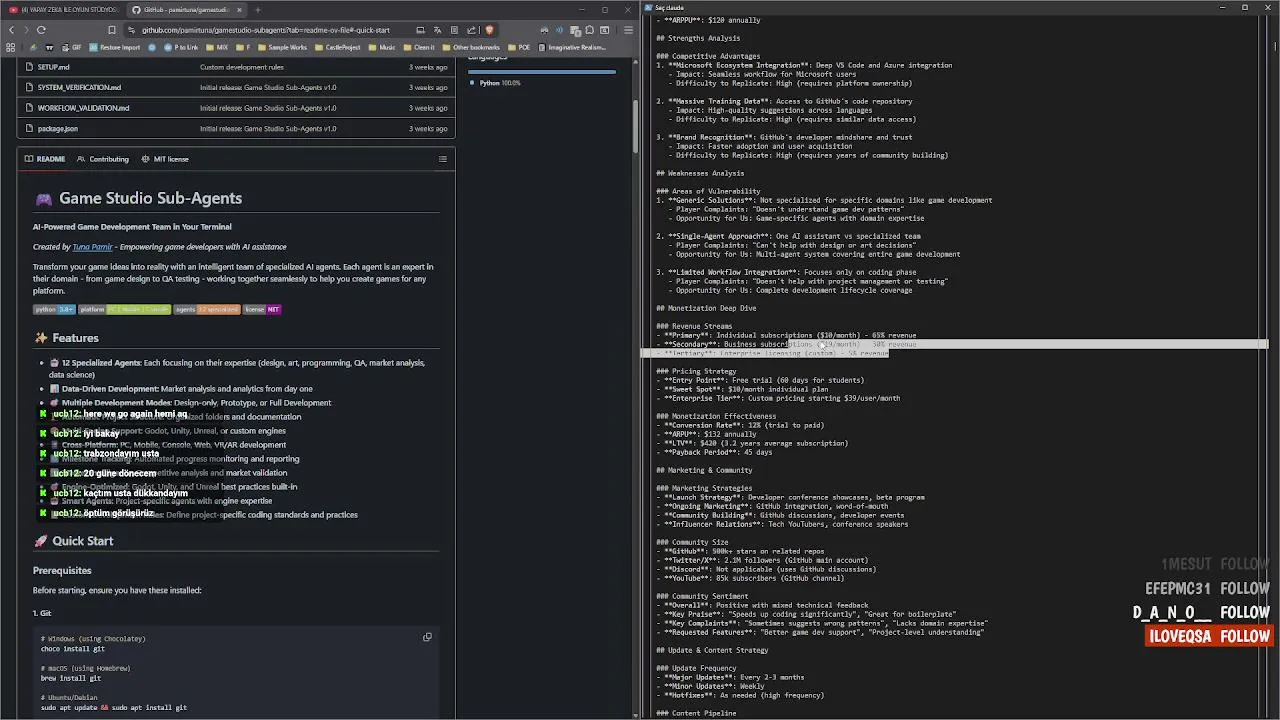The width and height of the screenshot is (1280, 720).
Task: Open the package.json file
Action: tap(58, 128)
